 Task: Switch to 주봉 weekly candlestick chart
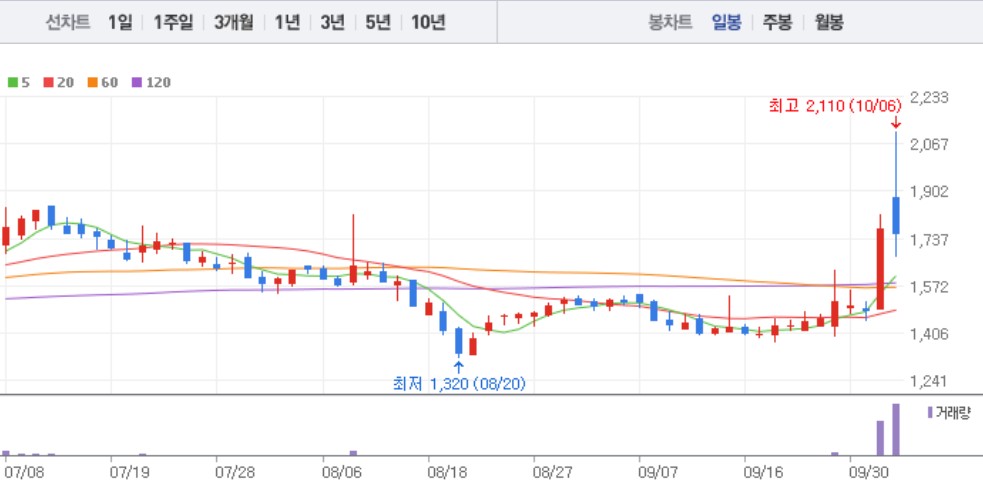coord(777,23)
